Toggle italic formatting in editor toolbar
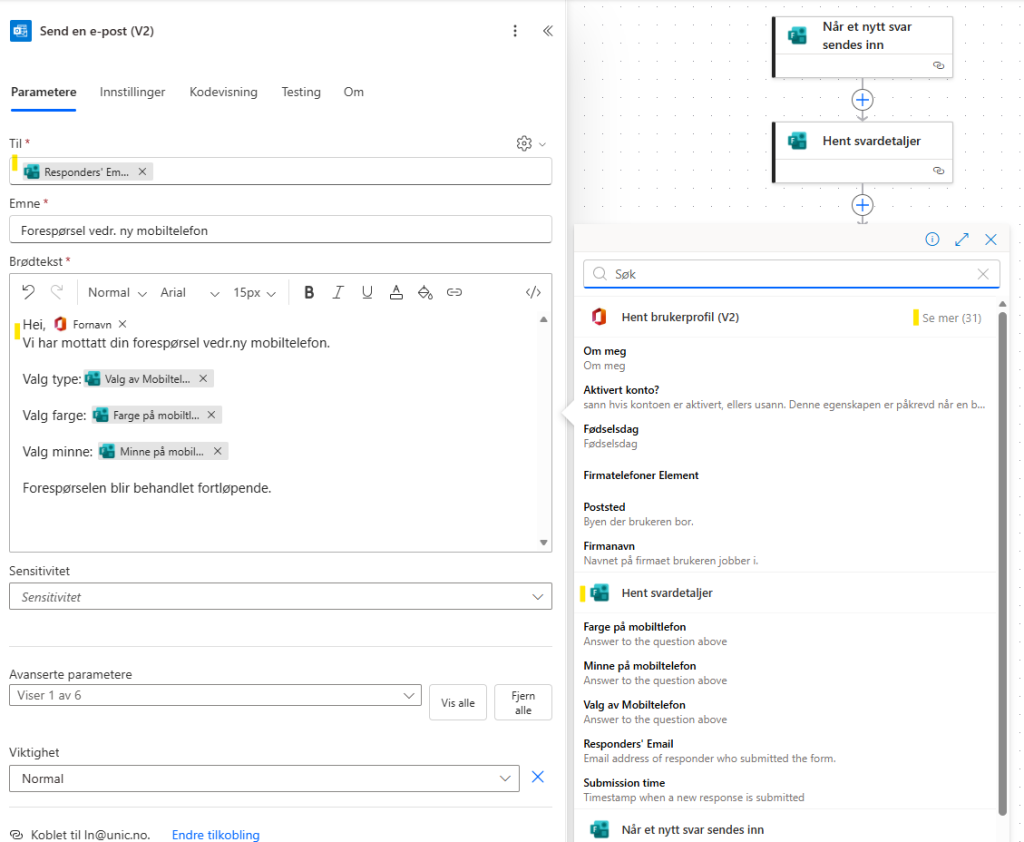This screenshot has height=842, width=1024. [x=338, y=293]
